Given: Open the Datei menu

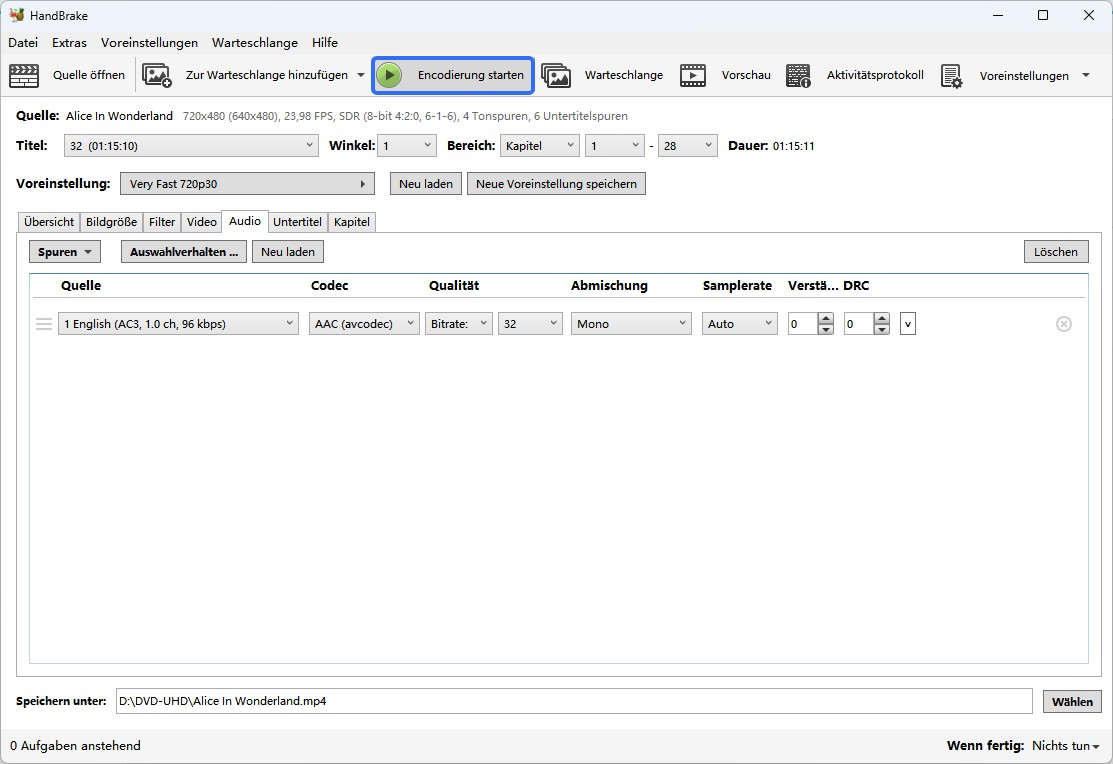Looking at the screenshot, I should [x=23, y=43].
